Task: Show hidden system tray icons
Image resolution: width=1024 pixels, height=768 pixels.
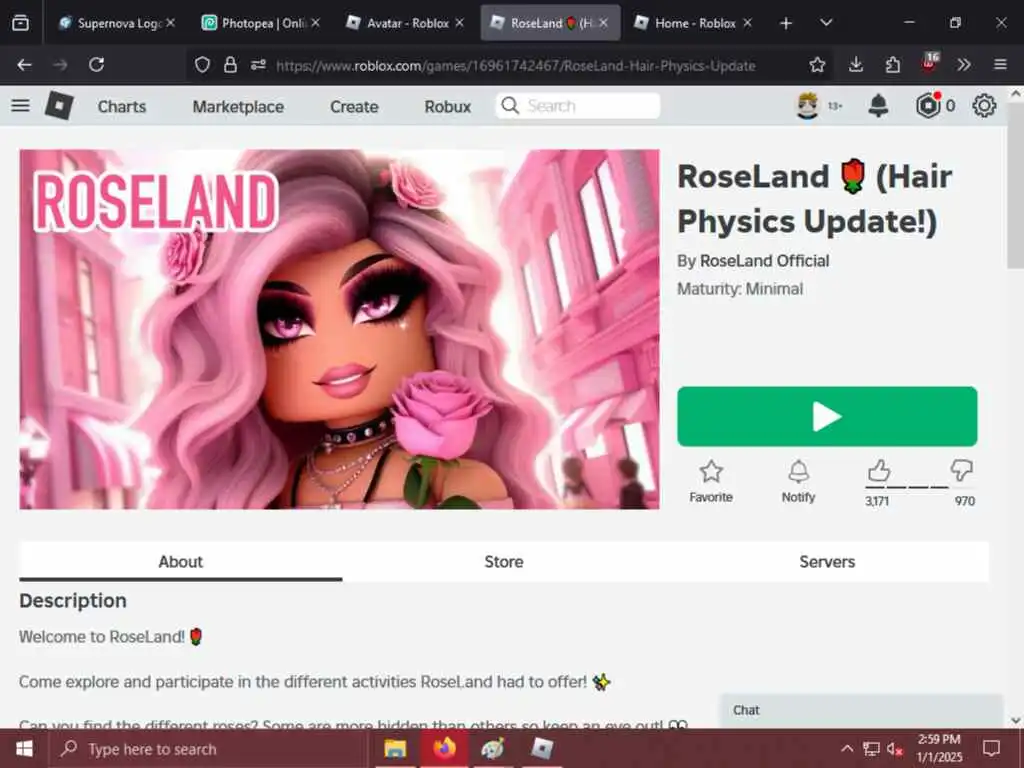Action: [846, 748]
